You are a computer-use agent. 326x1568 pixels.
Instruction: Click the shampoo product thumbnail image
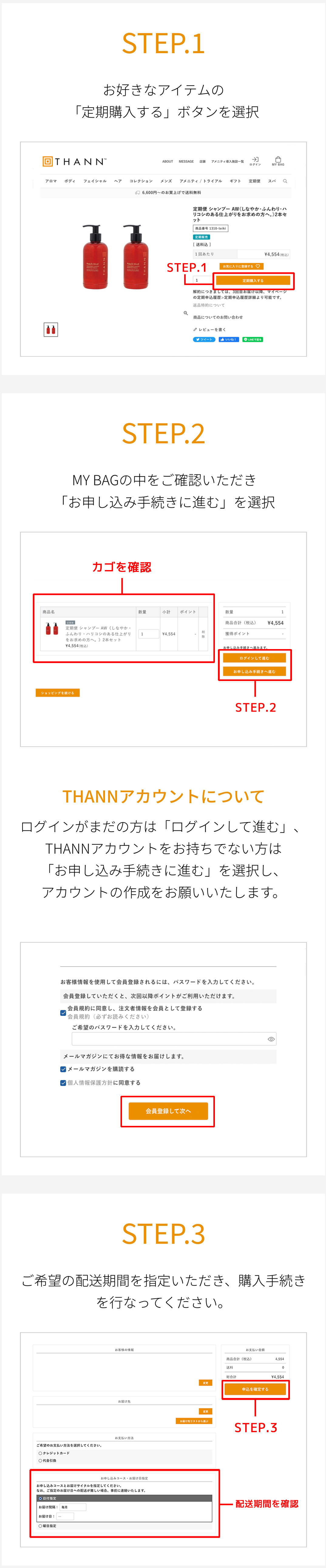click(51, 330)
